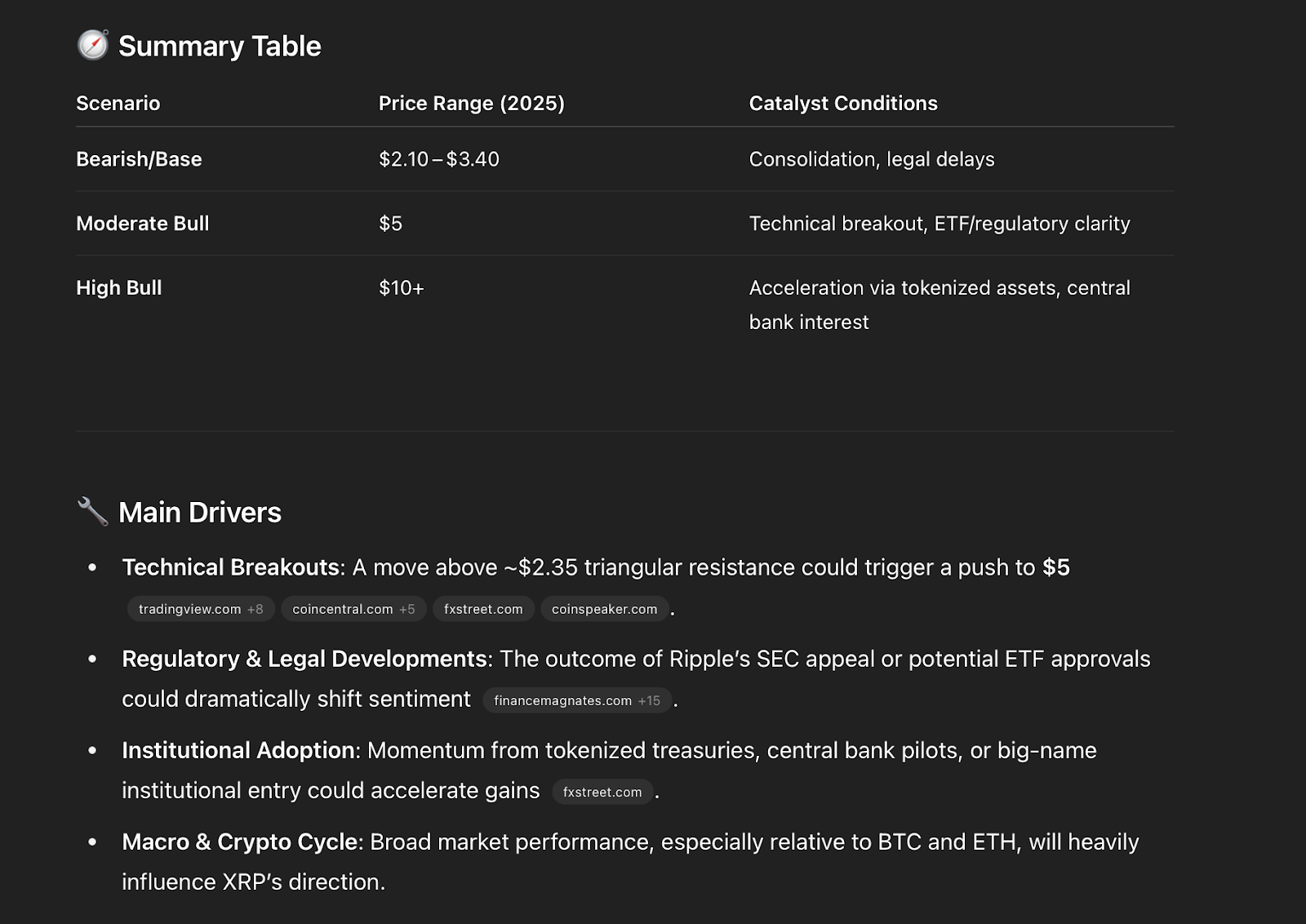The width and height of the screenshot is (1306, 924).
Task: Select the Catalyst Conditions column header
Action: tap(843, 104)
